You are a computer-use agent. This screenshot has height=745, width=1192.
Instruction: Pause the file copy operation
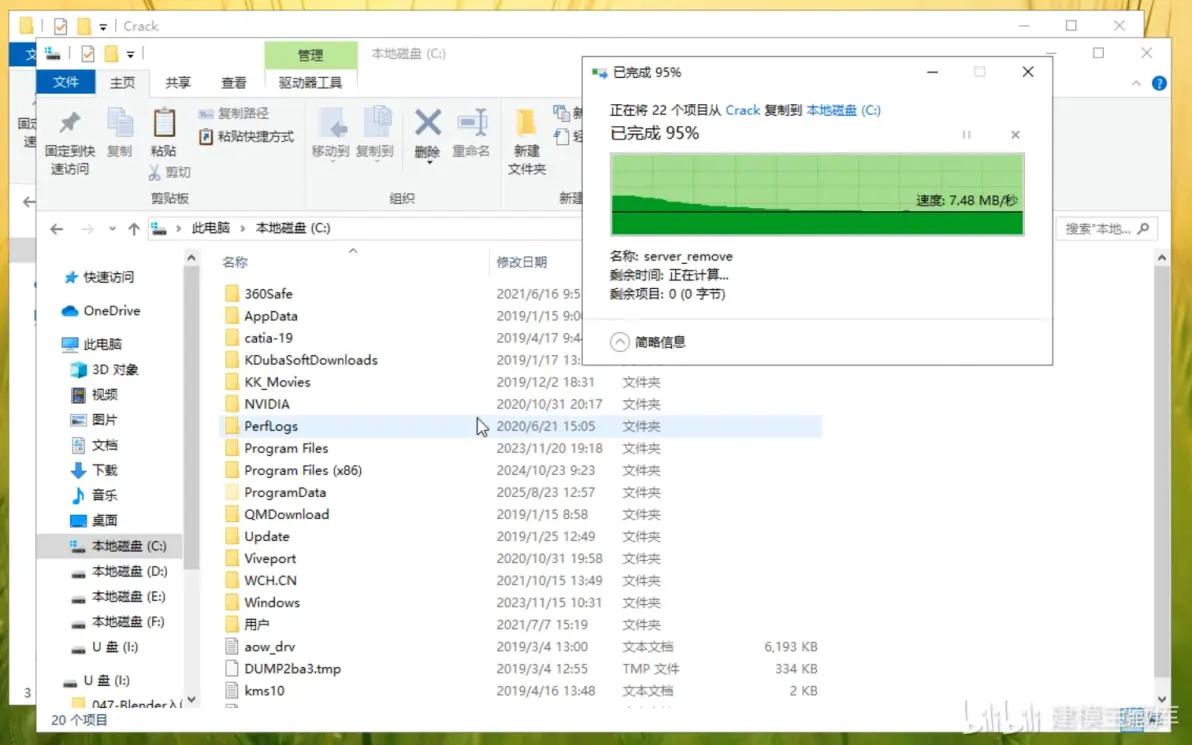point(966,135)
